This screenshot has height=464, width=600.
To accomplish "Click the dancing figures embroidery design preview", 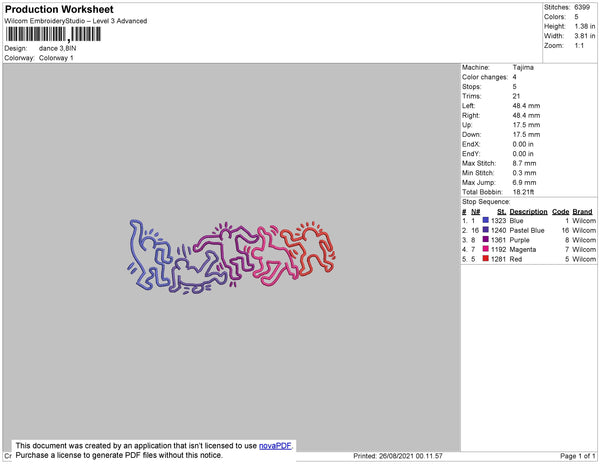I will pos(232,256).
